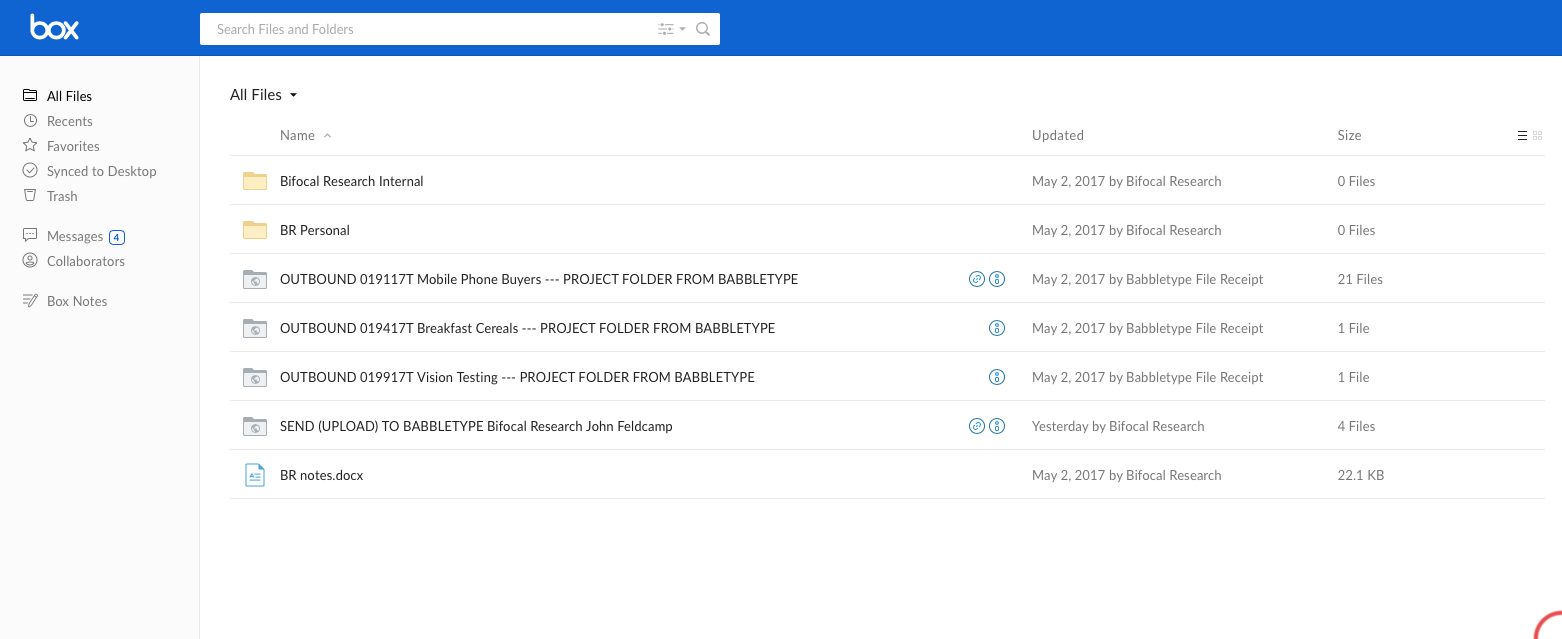
Task: Switch to list view
Action: 1522,135
